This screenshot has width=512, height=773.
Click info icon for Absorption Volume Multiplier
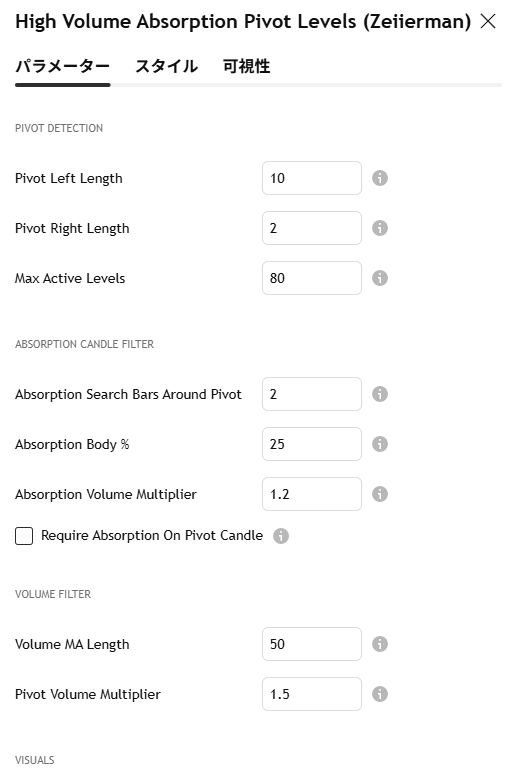pos(379,494)
